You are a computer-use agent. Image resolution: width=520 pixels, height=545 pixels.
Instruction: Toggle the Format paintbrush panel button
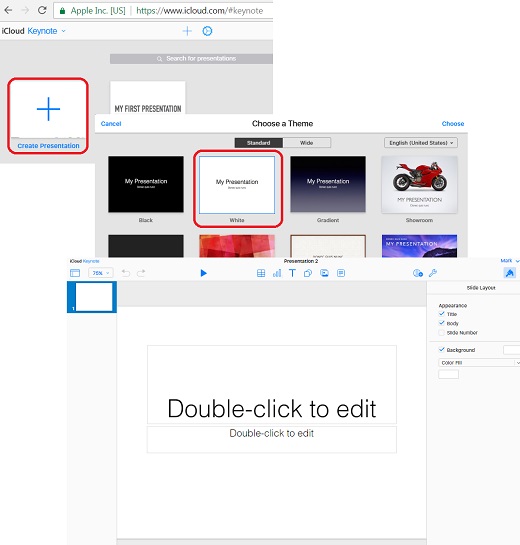(x=510, y=273)
